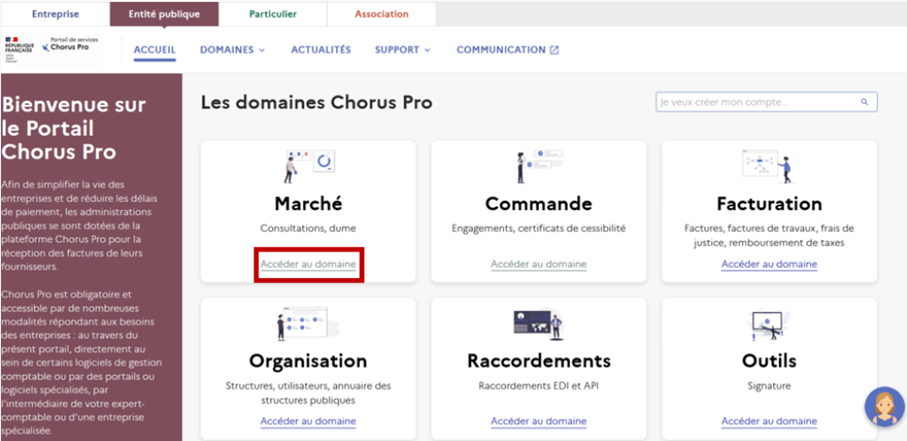Viewport: 907px width, 441px height.
Task: Click Accéder au domaine under Raccordements
Action: point(539,421)
